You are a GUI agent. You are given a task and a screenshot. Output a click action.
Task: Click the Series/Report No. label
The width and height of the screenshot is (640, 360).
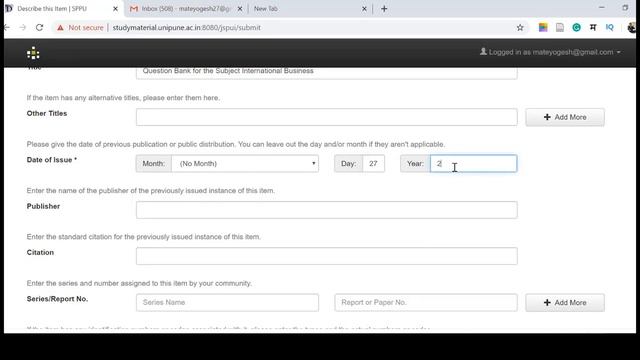pos(57,299)
